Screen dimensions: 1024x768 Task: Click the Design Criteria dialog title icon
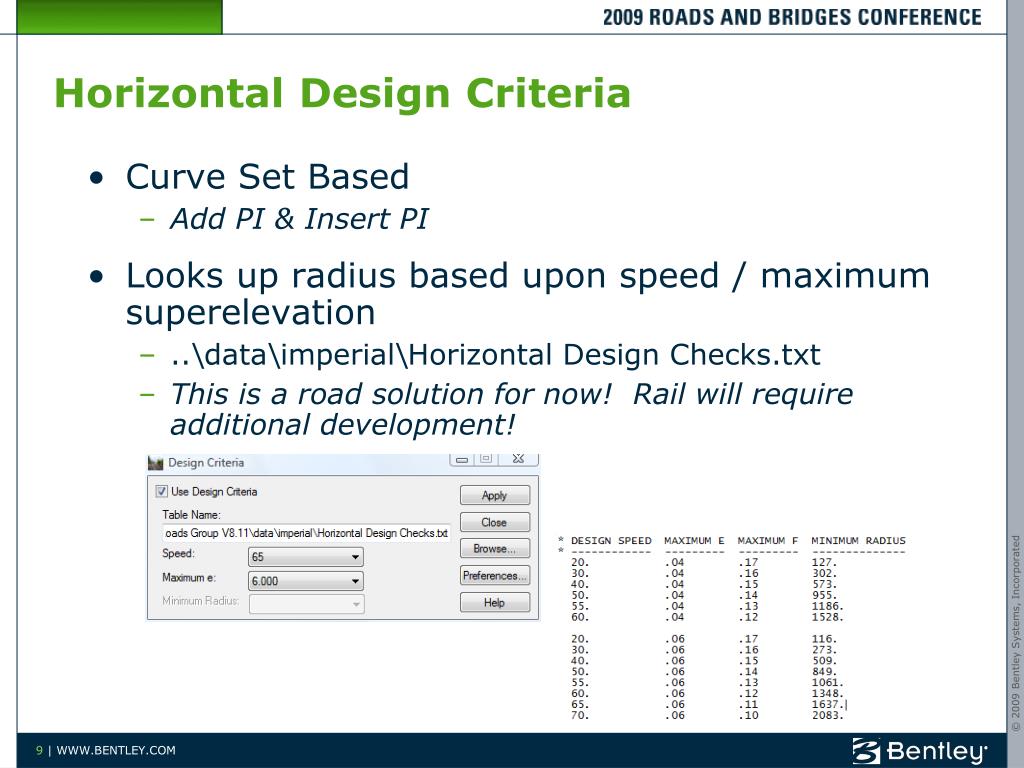pos(155,463)
